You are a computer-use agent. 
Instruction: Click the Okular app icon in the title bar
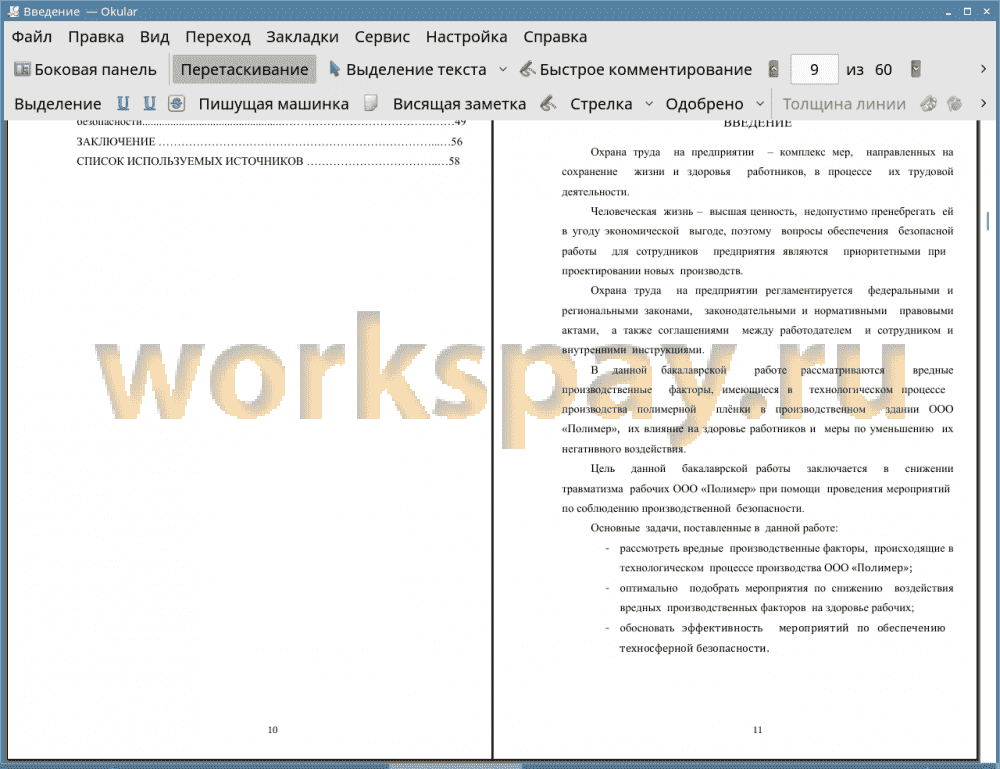[13, 11]
